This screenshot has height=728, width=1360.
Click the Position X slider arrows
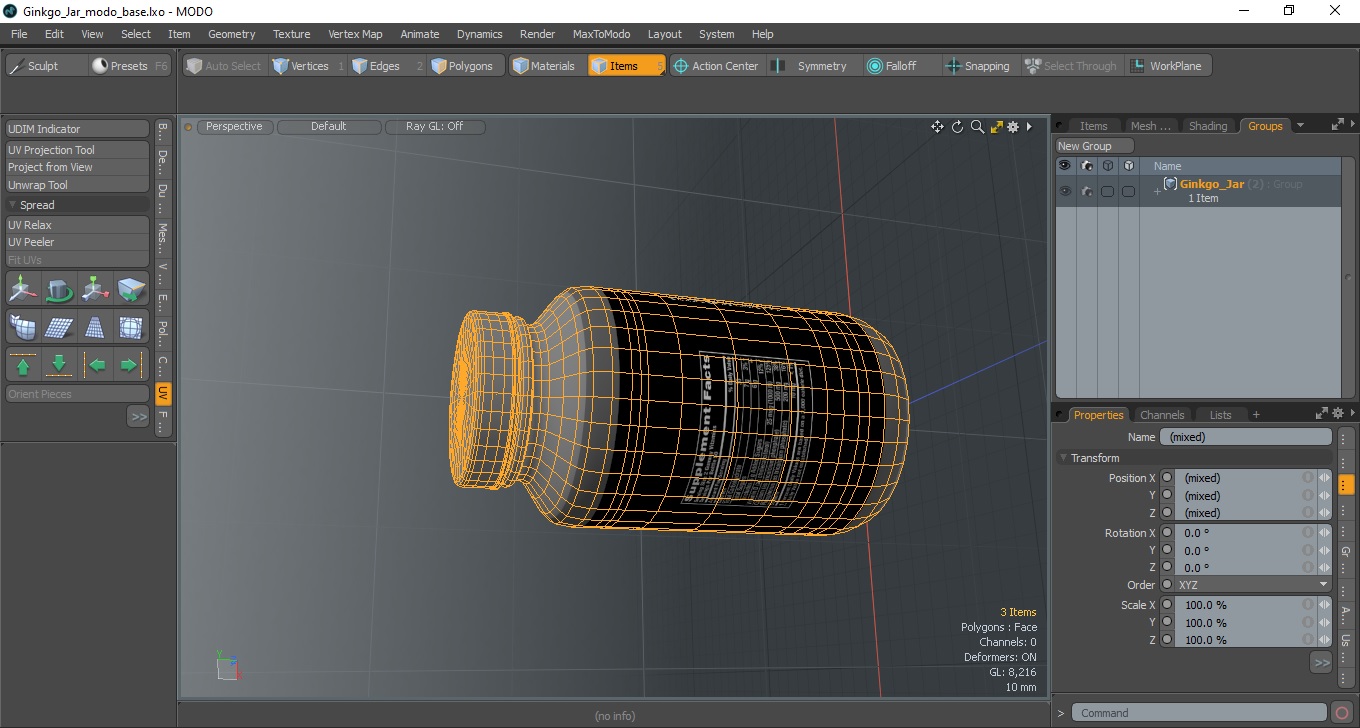tap(1324, 478)
